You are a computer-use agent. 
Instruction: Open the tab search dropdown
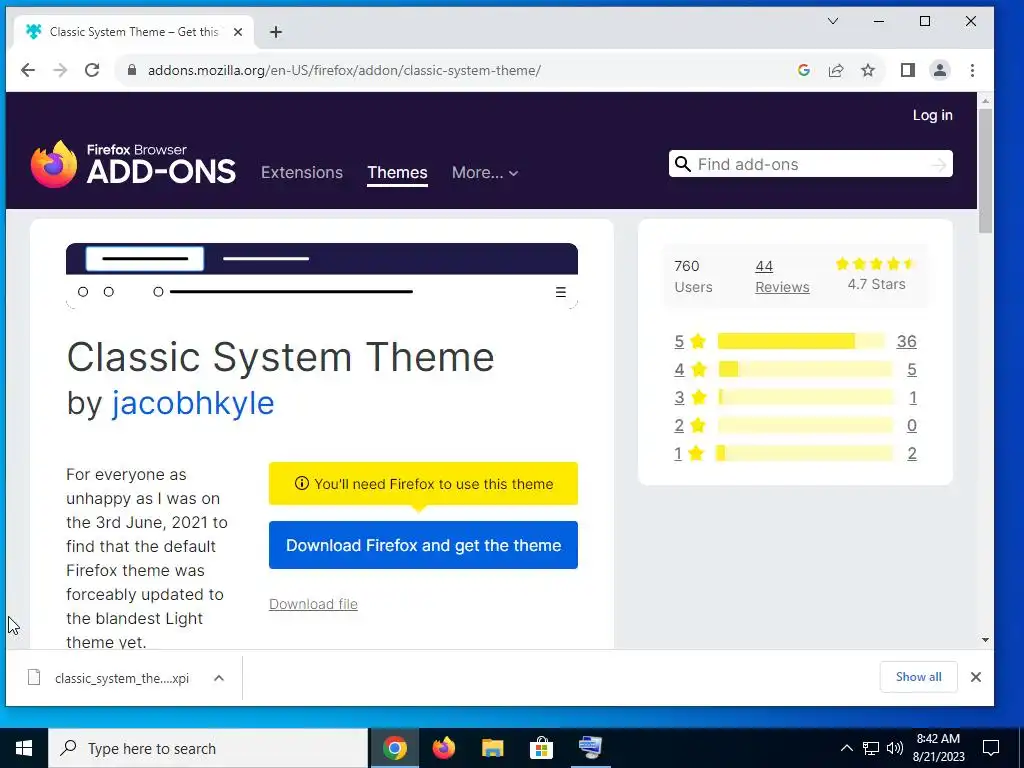[833, 21]
